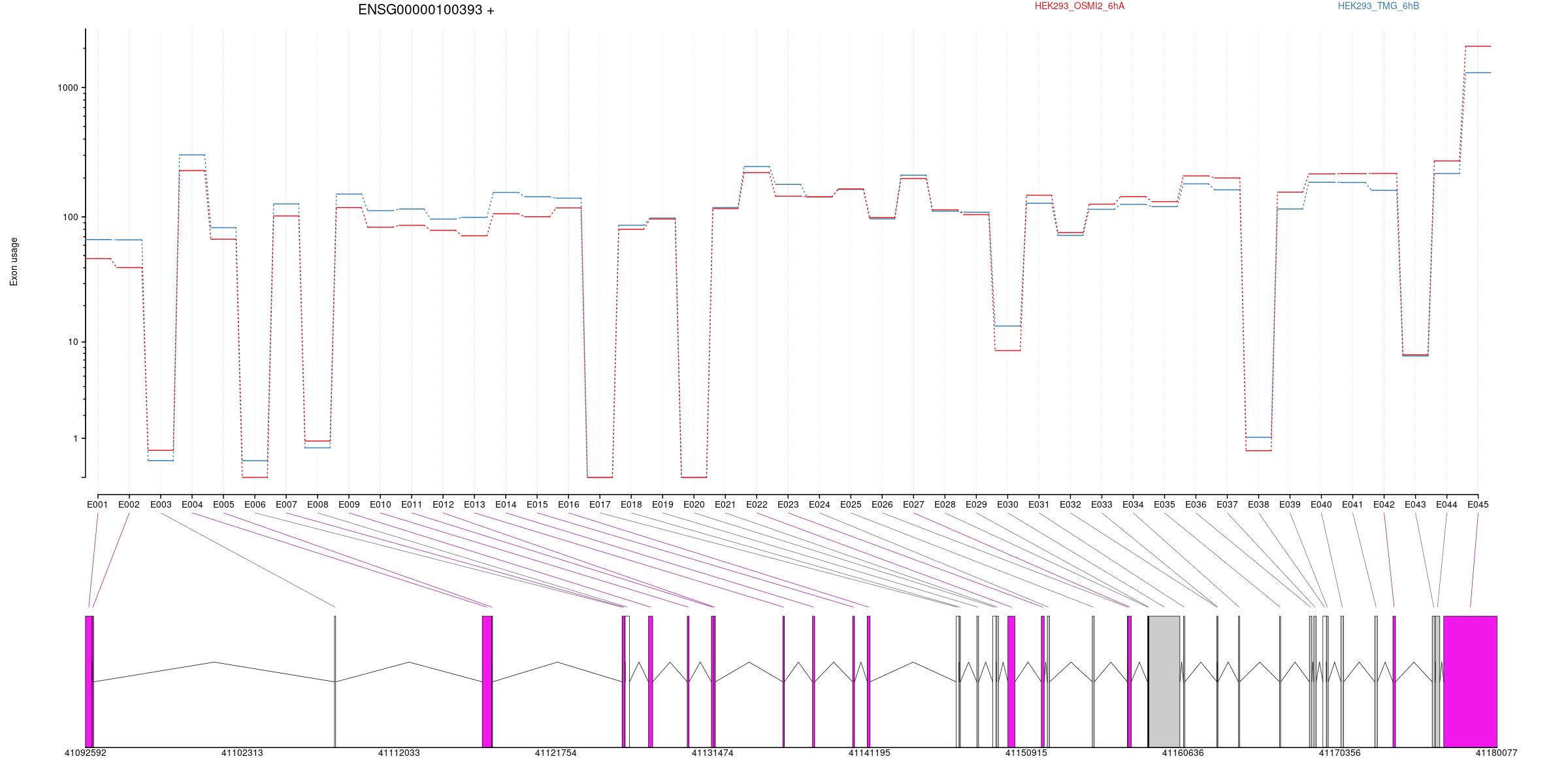Select exon label E017
Viewport: 1568px width, 784px height.
tap(600, 504)
